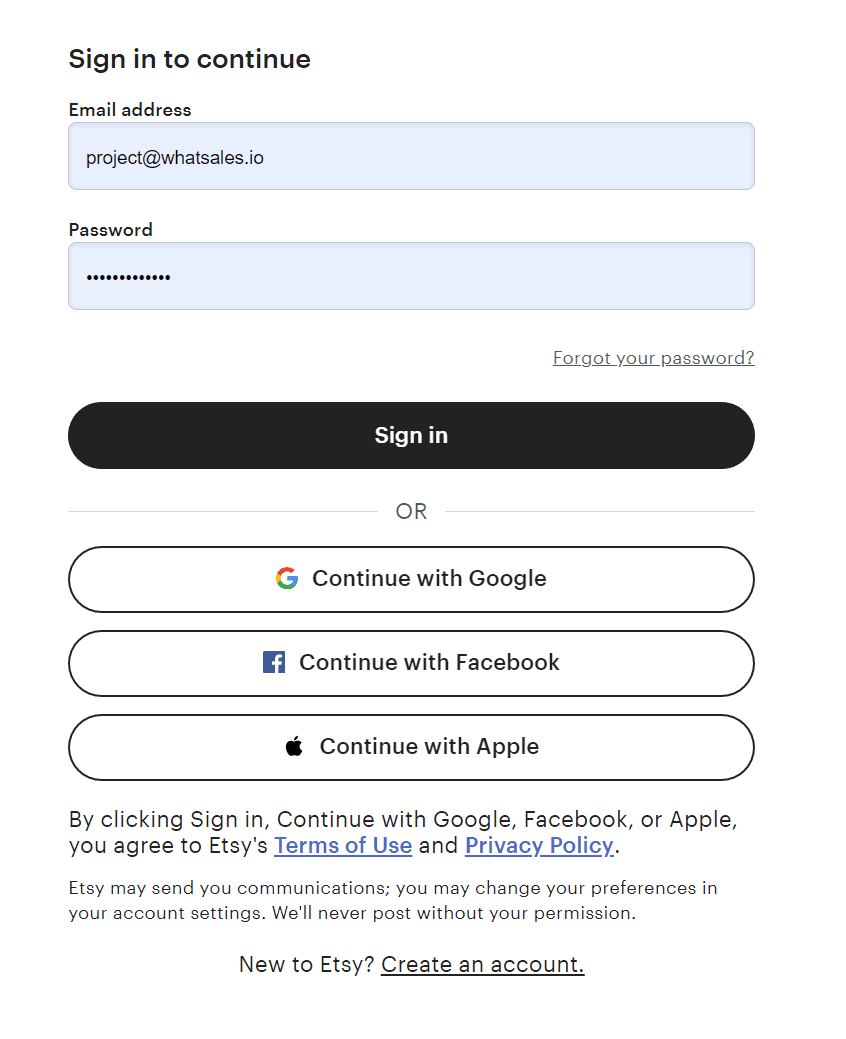The width and height of the screenshot is (846, 1039).
Task: Click the Sign in to continue heading
Action: pyautogui.click(x=189, y=59)
